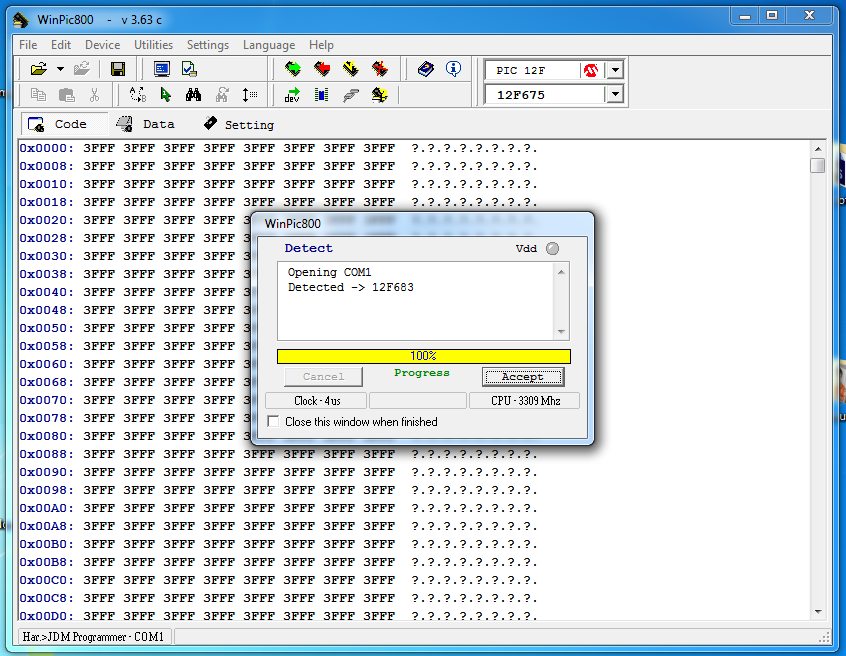Click the greyed scissors cut icon
The image size is (846, 656).
click(x=94, y=95)
